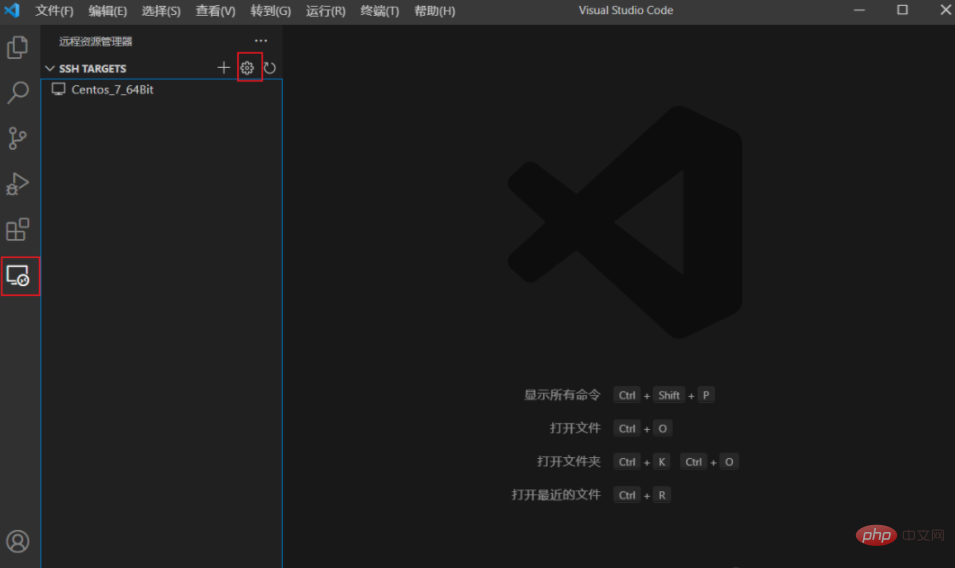Open the 查看(V) menu

tap(215, 11)
